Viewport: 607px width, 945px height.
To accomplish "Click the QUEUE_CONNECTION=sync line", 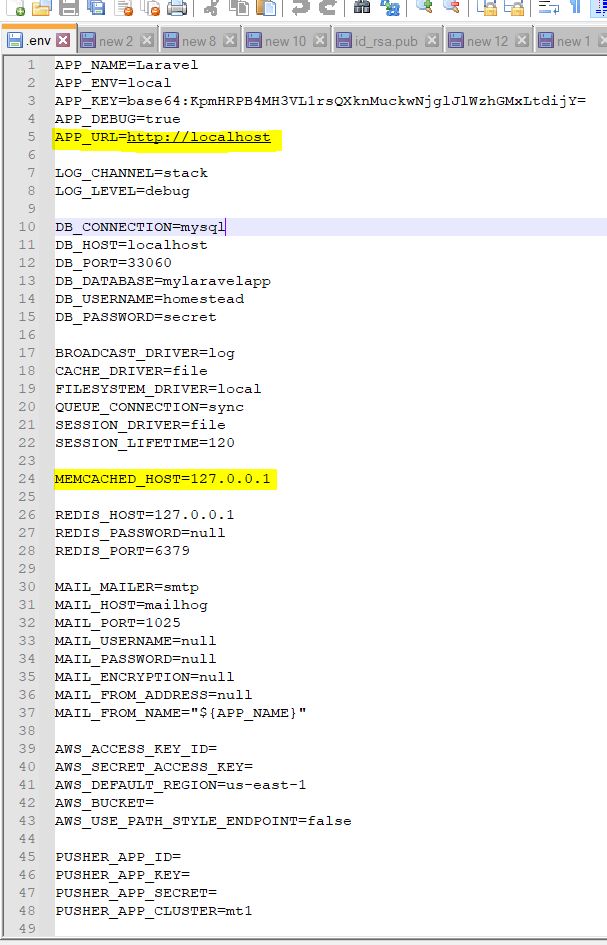I will click(x=149, y=407).
